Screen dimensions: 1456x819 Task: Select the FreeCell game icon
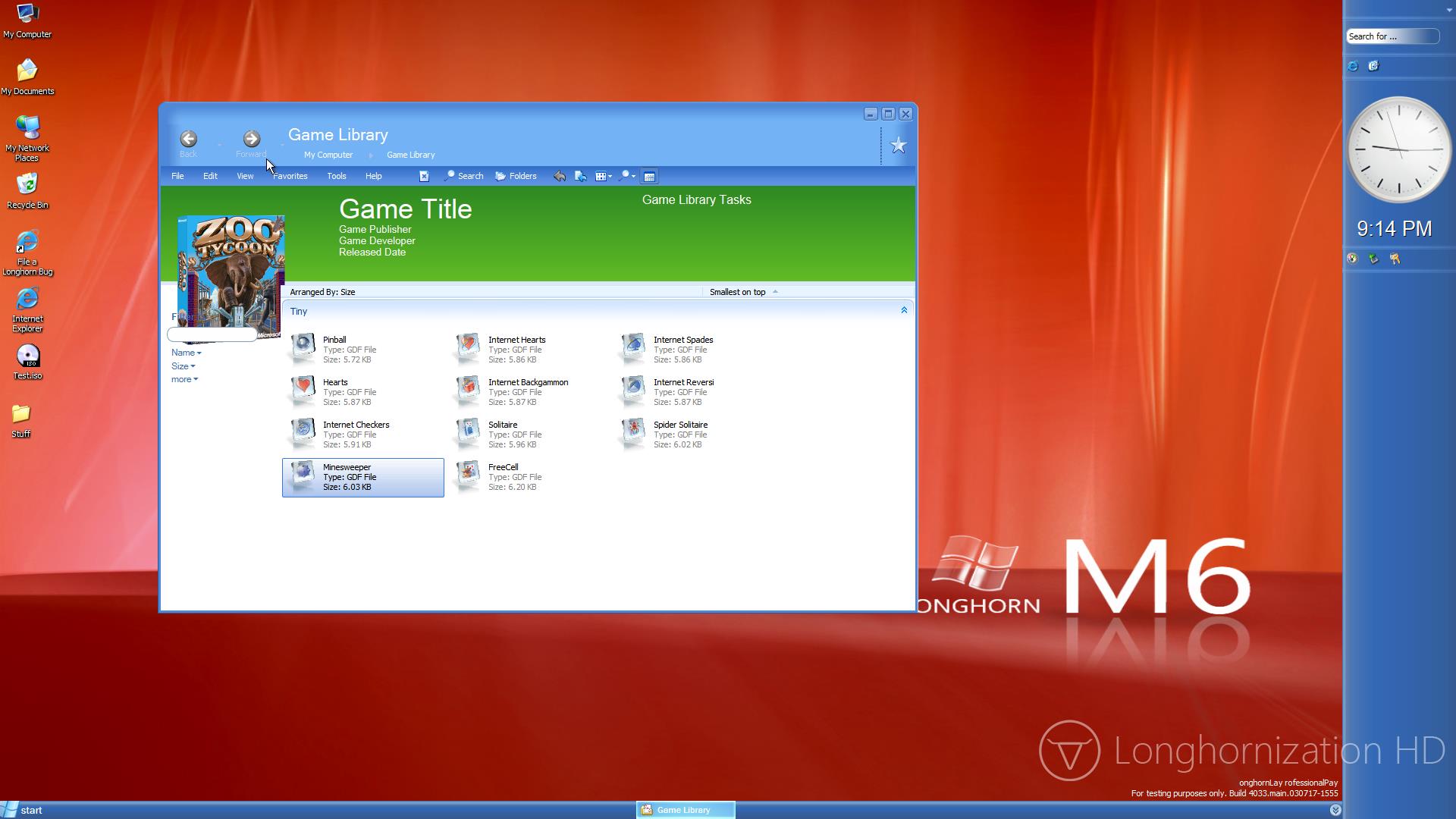coord(469,475)
